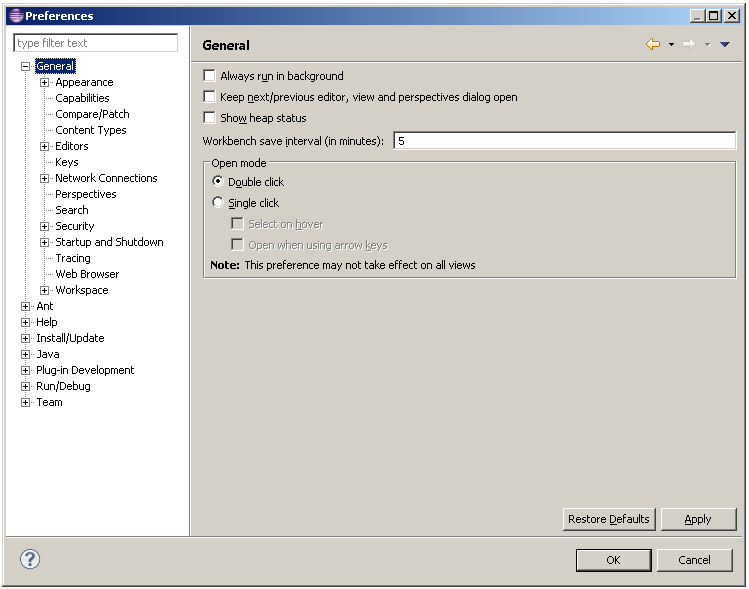Maximize the Preferences window
Screen dimensions: 749x589
pos(714,16)
